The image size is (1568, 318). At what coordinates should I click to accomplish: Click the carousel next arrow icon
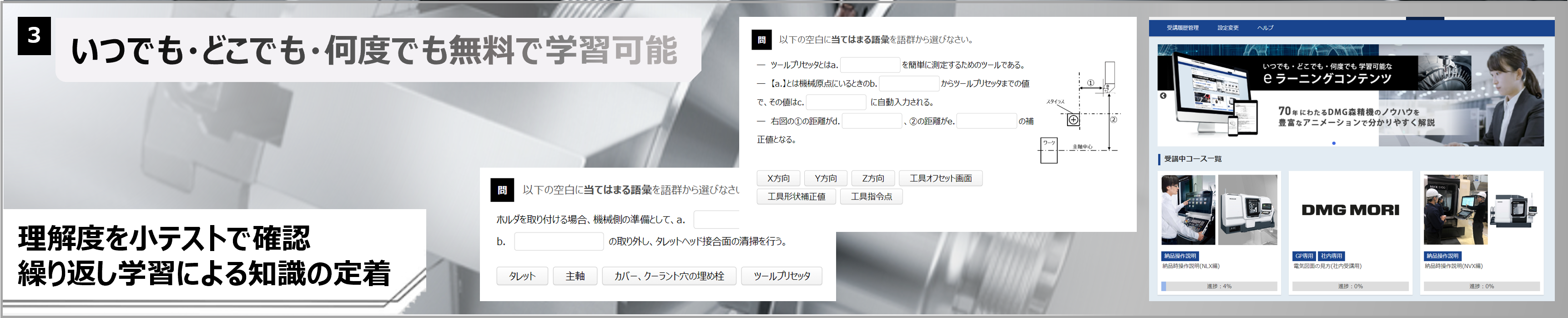coord(1538,96)
